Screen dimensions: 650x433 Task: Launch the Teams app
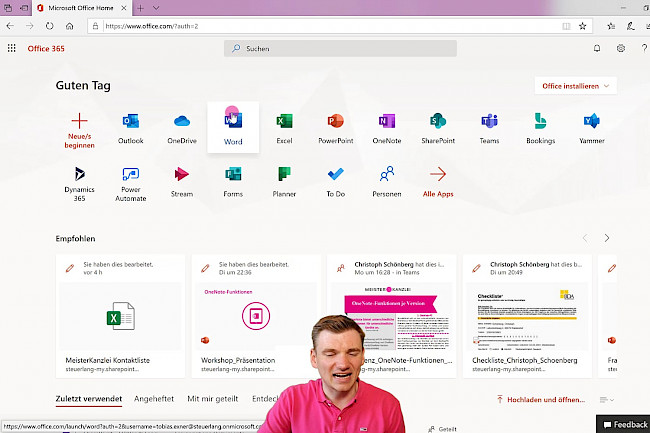[x=490, y=128]
